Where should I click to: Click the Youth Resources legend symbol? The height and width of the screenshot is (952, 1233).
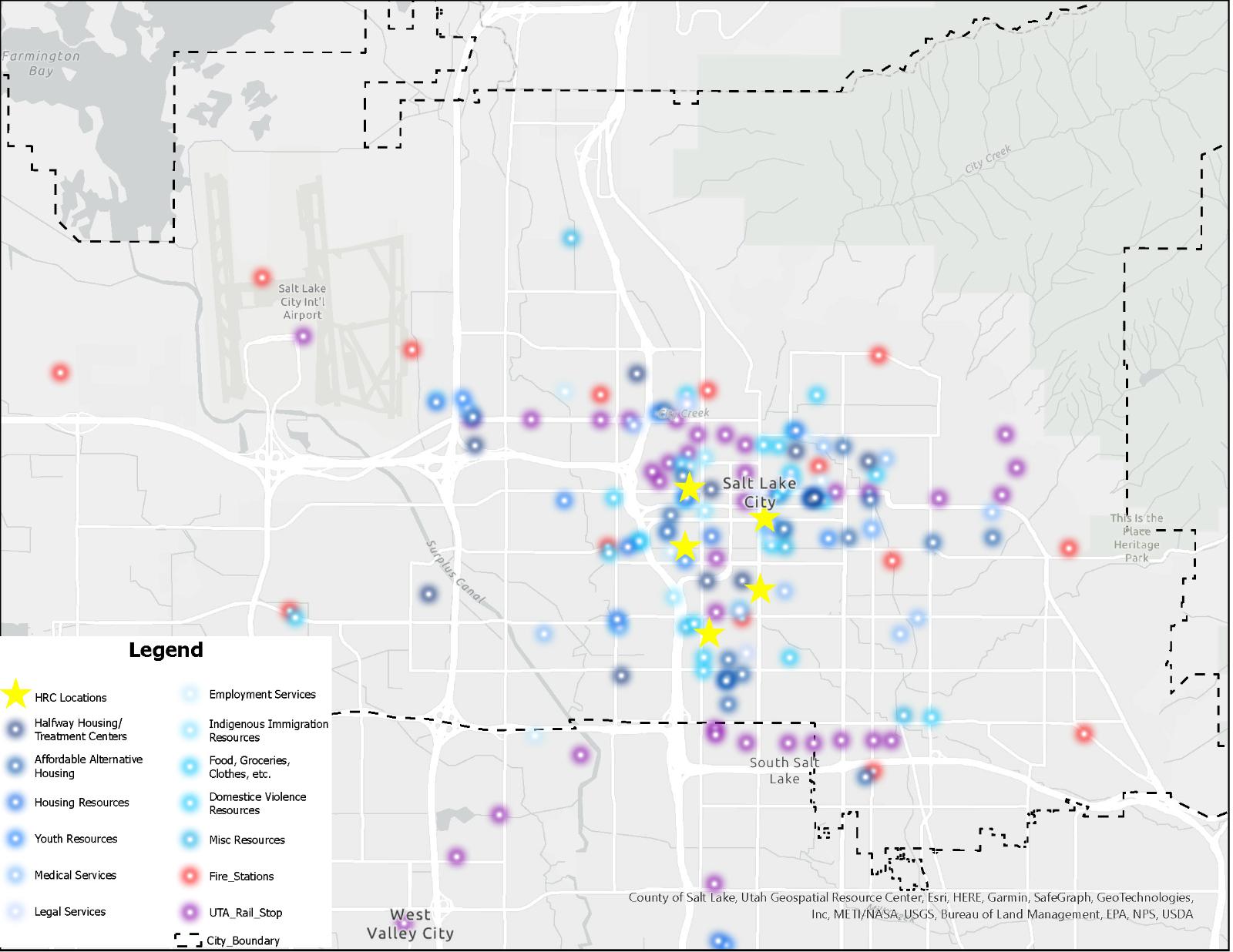[x=15, y=838]
